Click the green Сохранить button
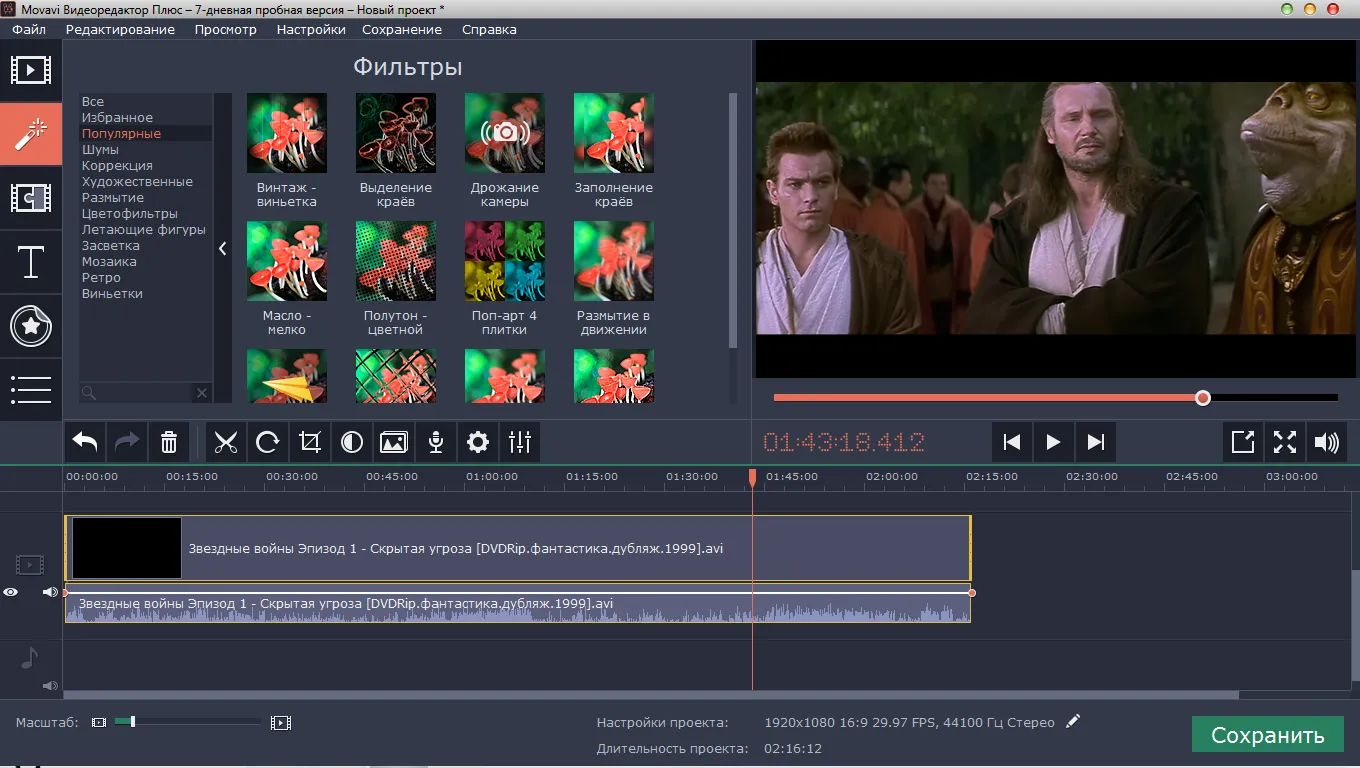The image size is (1360, 768). point(1267,735)
